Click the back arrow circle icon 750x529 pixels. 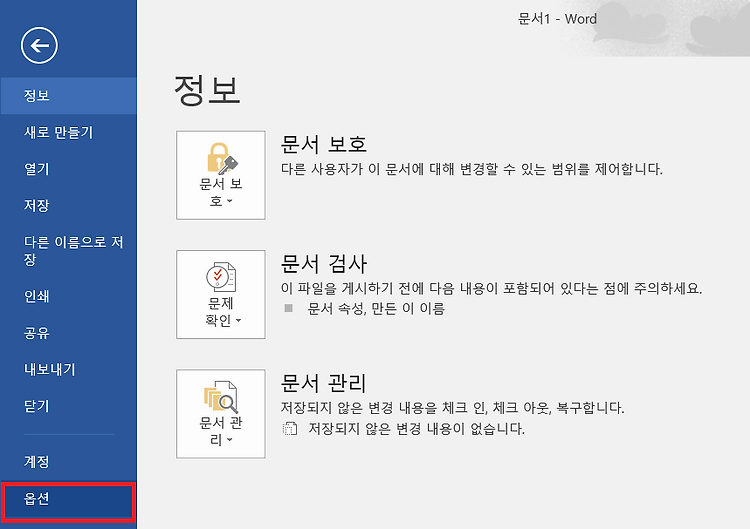[39, 45]
